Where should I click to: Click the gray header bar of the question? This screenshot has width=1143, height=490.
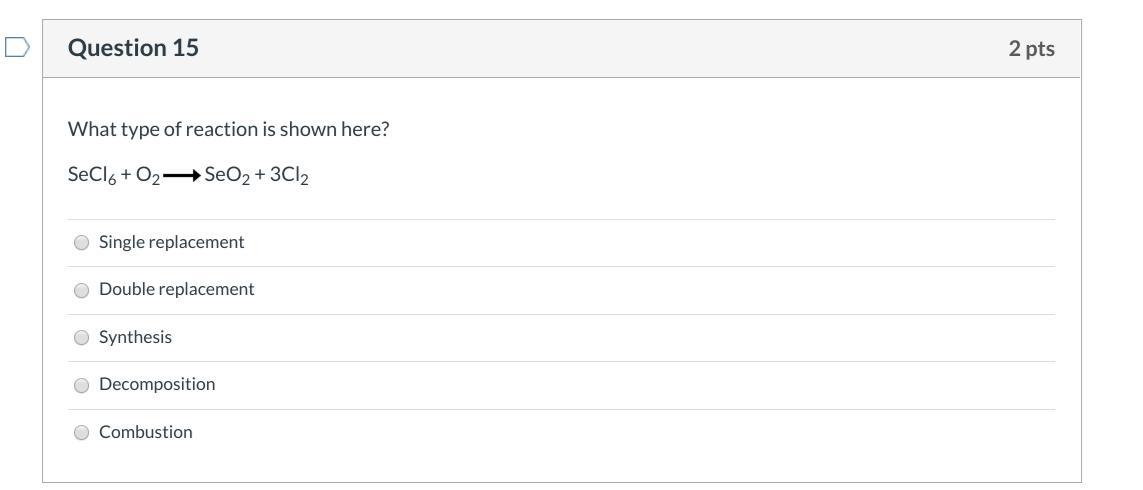600,48
